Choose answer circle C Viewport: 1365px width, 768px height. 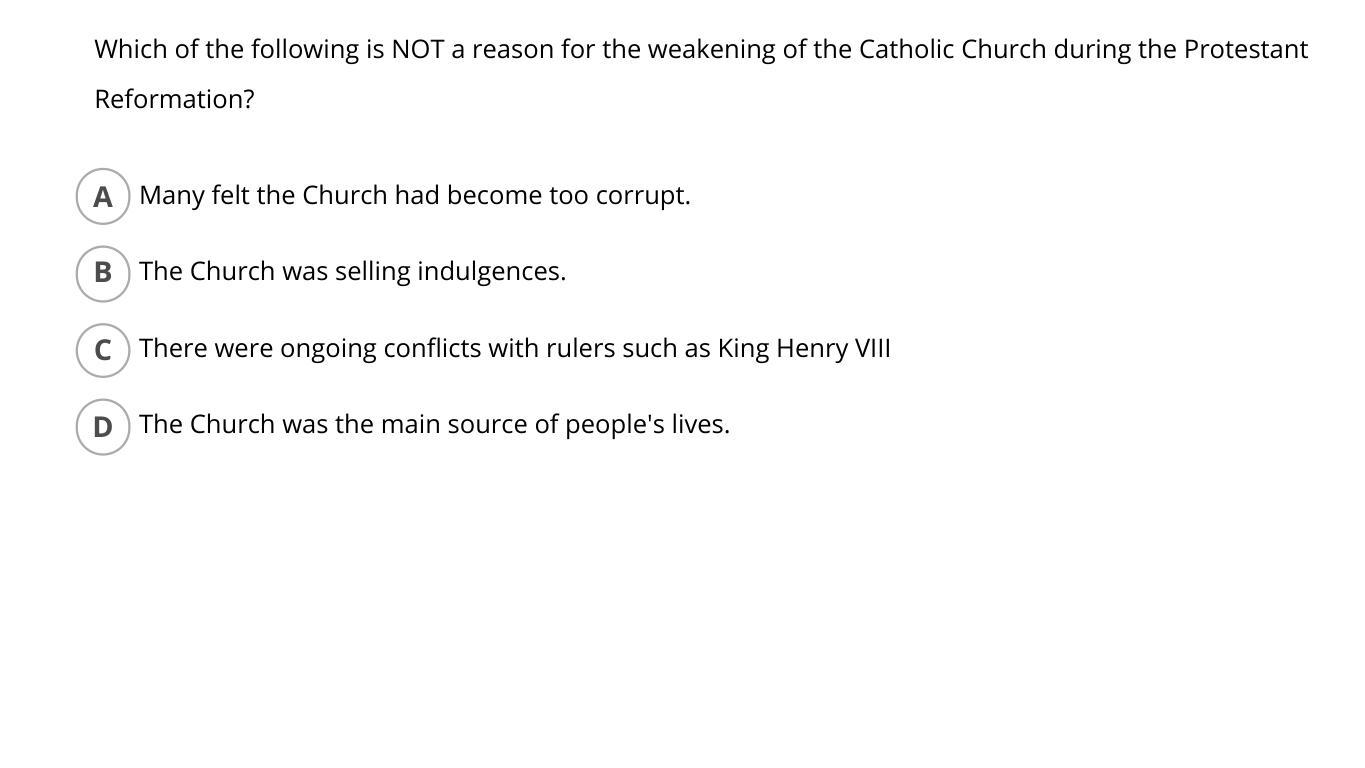[x=103, y=350]
